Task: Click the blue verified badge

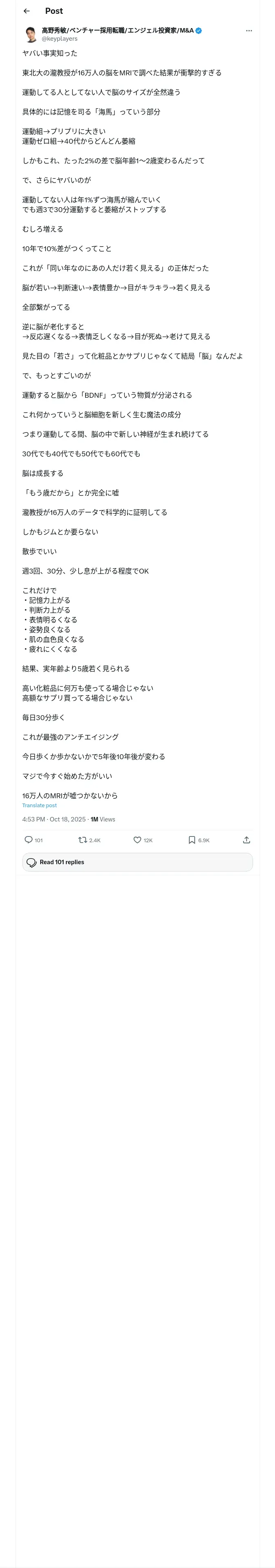Action: tap(199, 31)
